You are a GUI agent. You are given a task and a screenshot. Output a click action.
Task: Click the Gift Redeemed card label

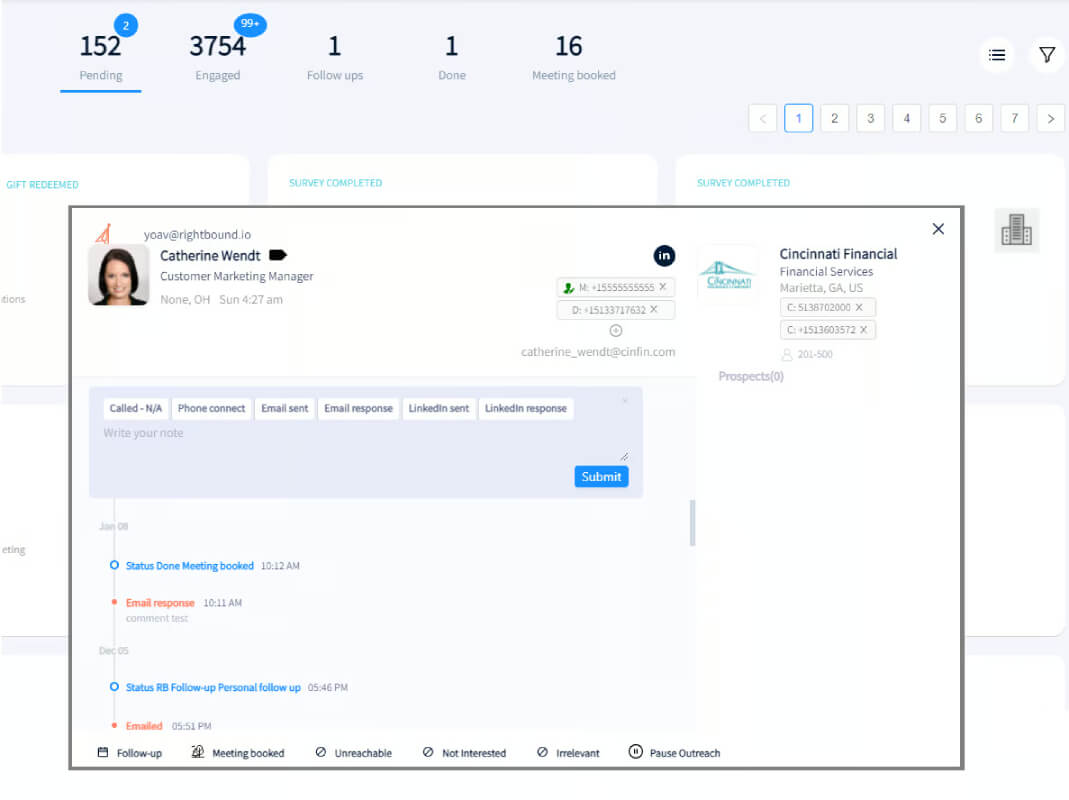[x=42, y=185]
